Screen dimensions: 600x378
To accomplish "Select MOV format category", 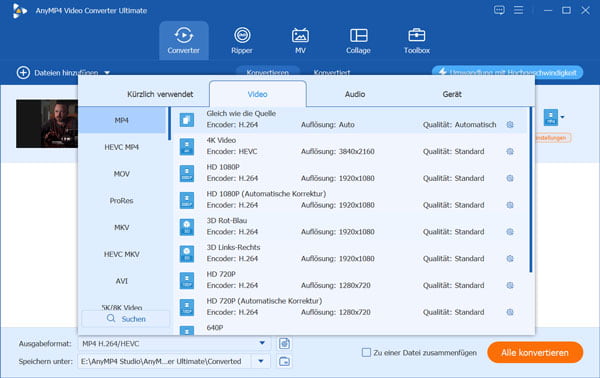I will click(x=122, y=174).
